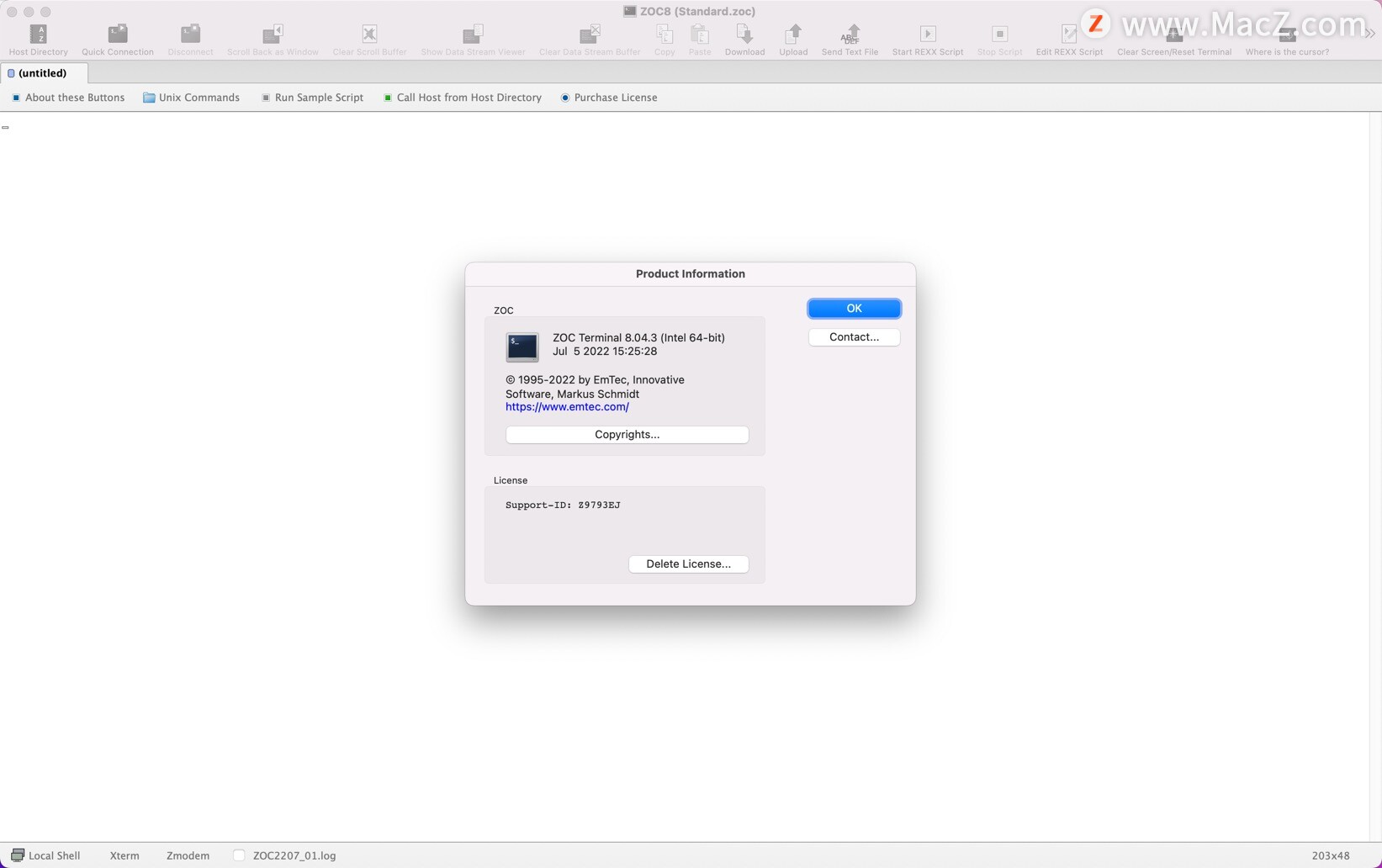1382x868 pixels.
Task: Click Zmodem protocol in status bar
Action: click(x=188, y=855)
